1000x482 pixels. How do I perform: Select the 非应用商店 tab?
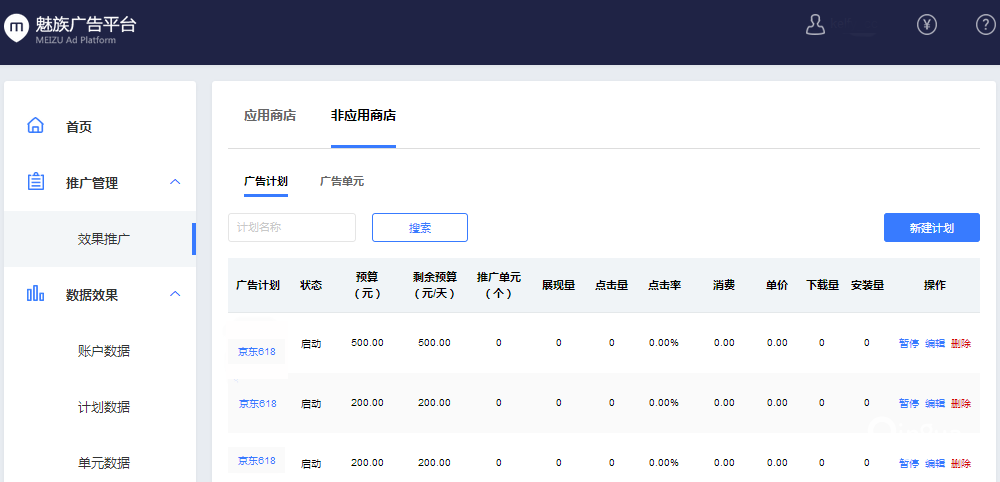pyautogui.click(x=363, y=116)
